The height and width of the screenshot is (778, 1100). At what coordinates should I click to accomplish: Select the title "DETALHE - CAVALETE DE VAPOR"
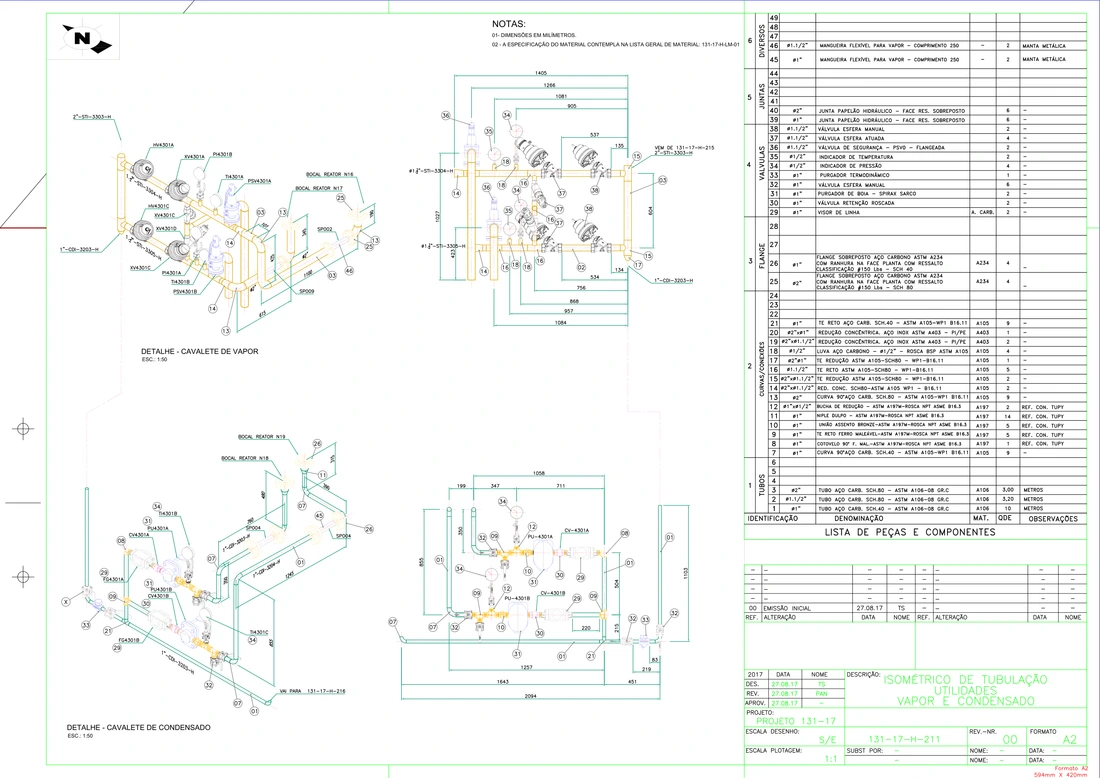[200, 351]
